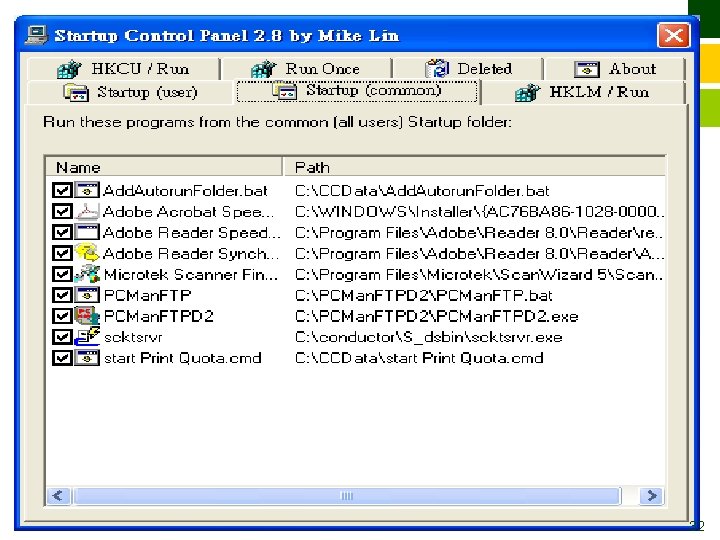Click the computer icon in the title bar
The width and height of the screenshot is (720, 540).
click(x=36, y=35)
